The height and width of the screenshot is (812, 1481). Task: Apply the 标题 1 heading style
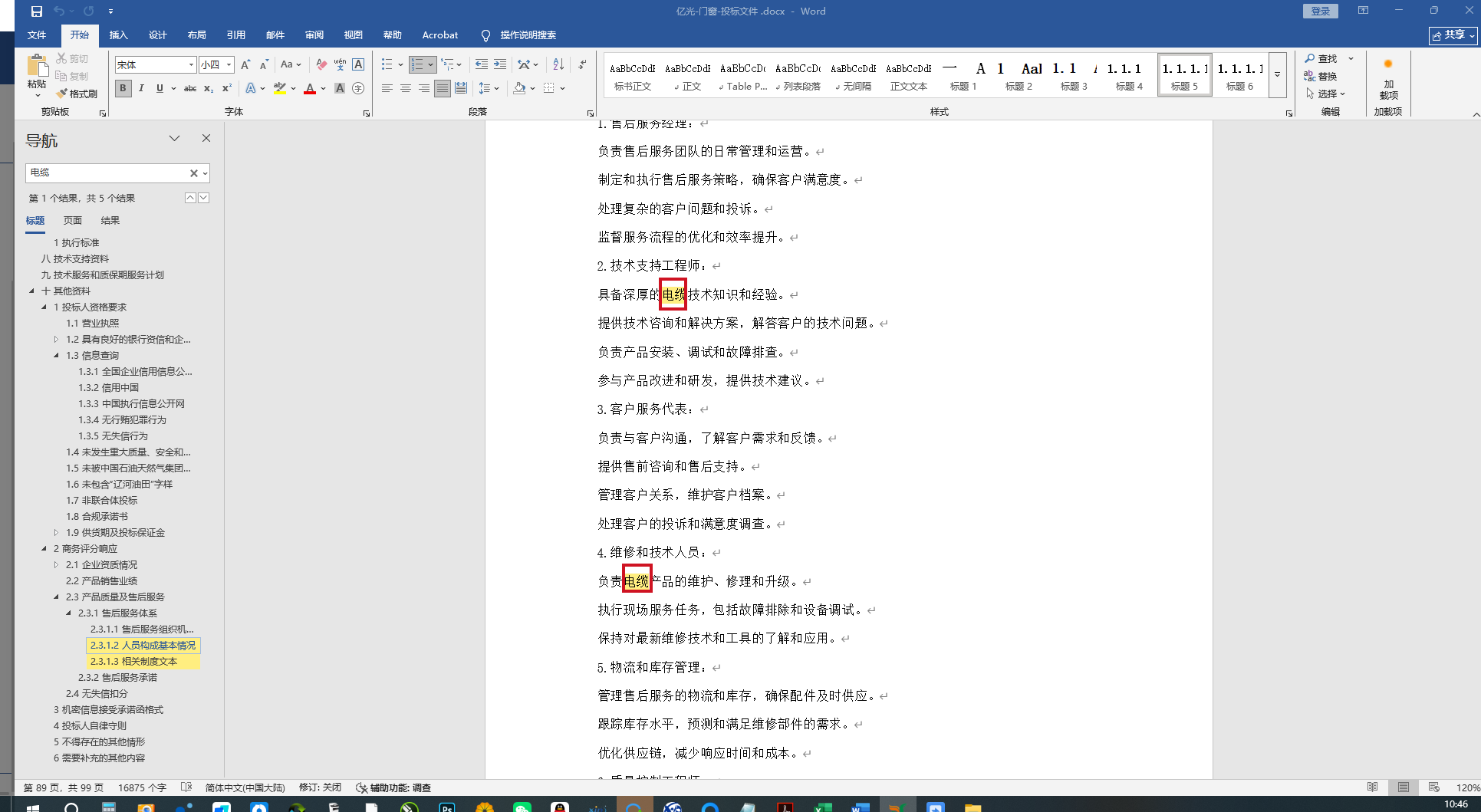[963, 75]
